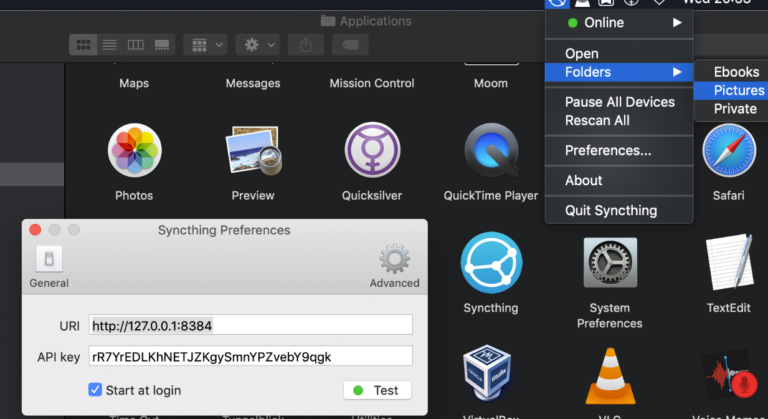Open the Safari compass icon
Image resolution: width=768 pixels, height=419 pixels.
pos(728,151)
